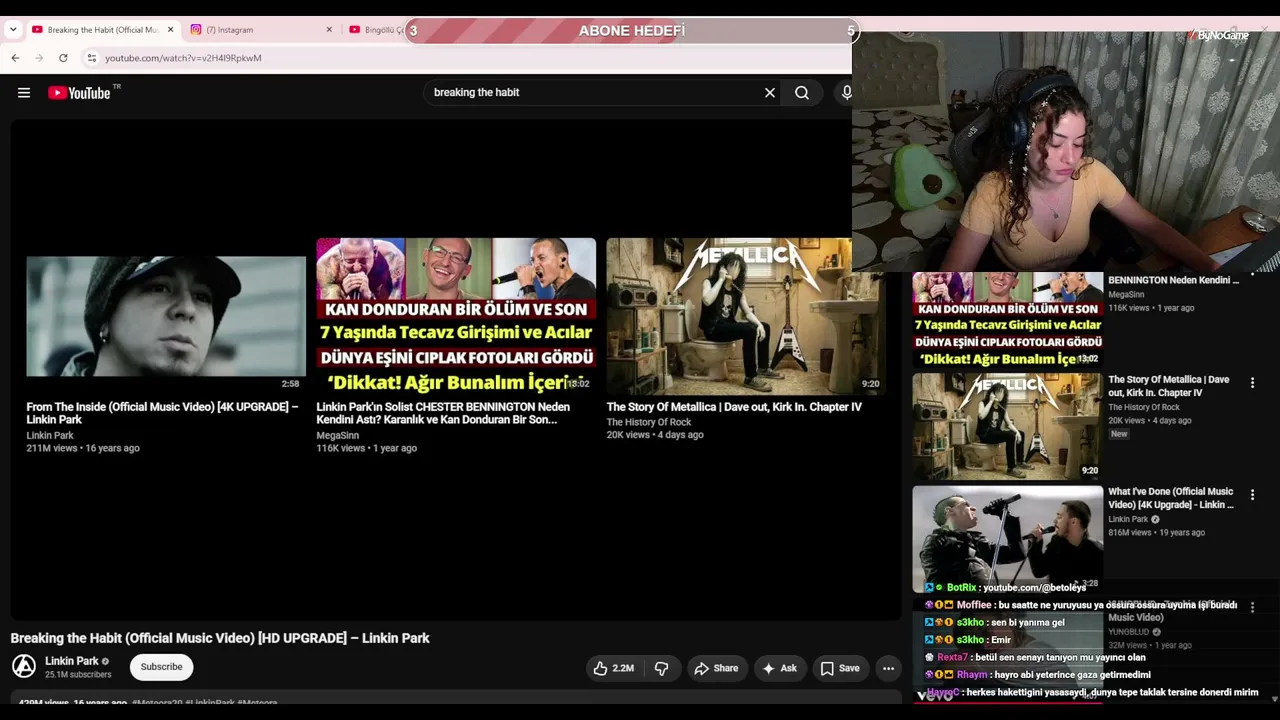Reload the YouTube page

[x=63, y=58]
